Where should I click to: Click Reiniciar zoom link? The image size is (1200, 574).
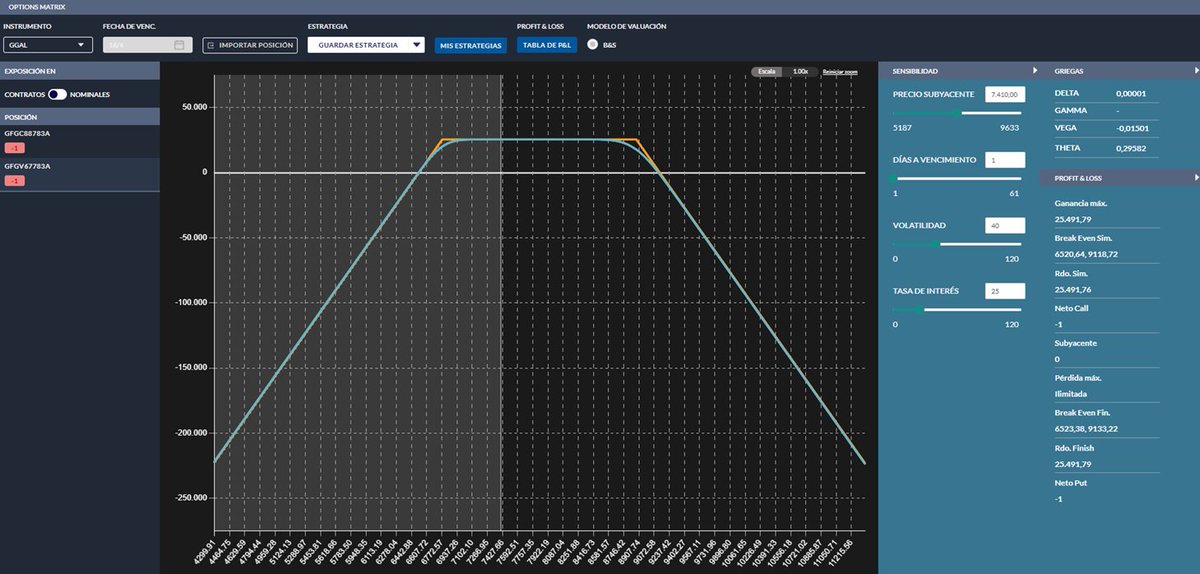841,72
